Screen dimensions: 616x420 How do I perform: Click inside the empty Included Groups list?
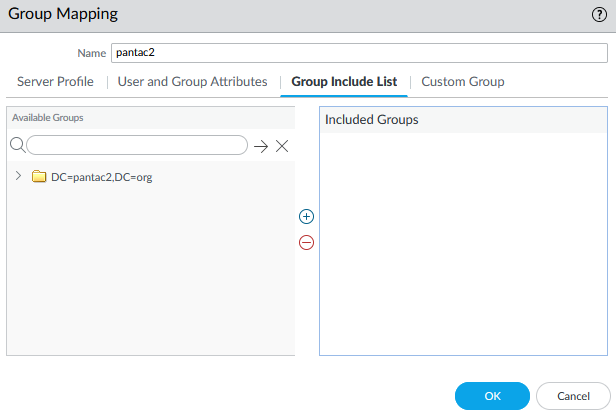463,244
